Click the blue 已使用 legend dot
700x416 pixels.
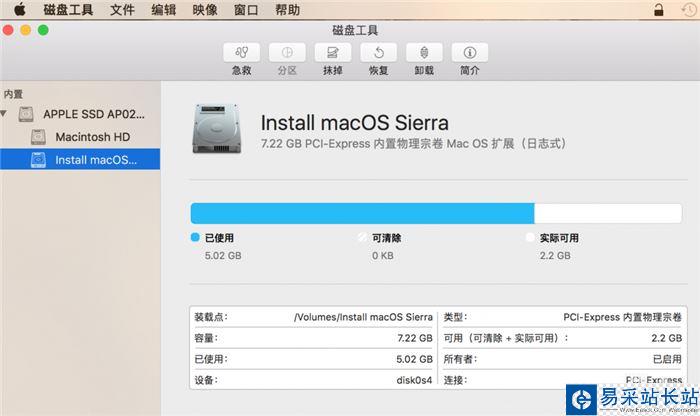[x=195, y=238]
